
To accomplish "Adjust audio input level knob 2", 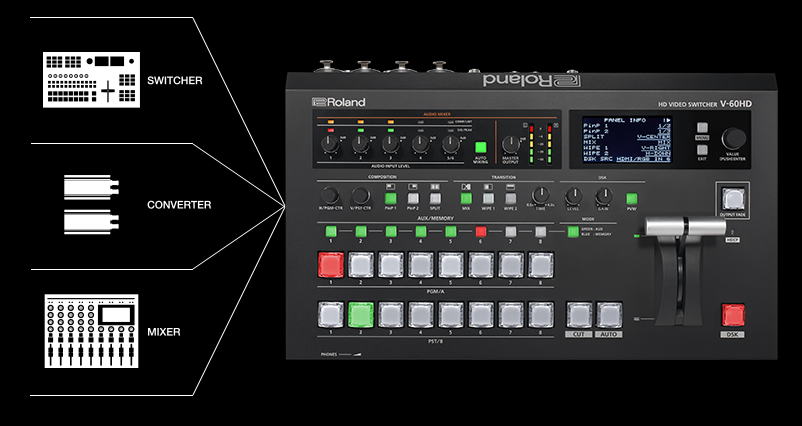I will click(360, 144).
